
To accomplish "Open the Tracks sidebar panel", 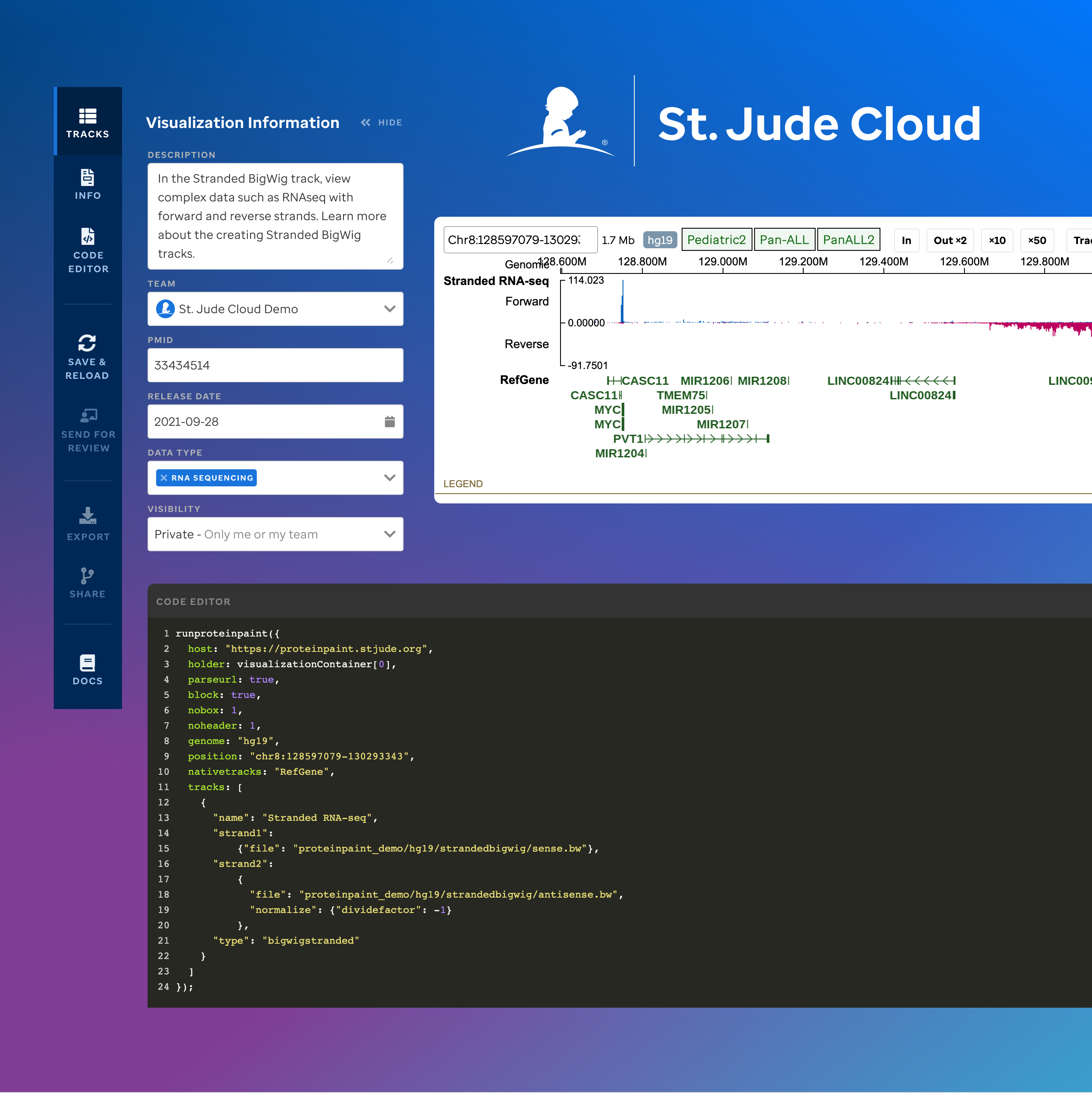I will coord(88,122).
